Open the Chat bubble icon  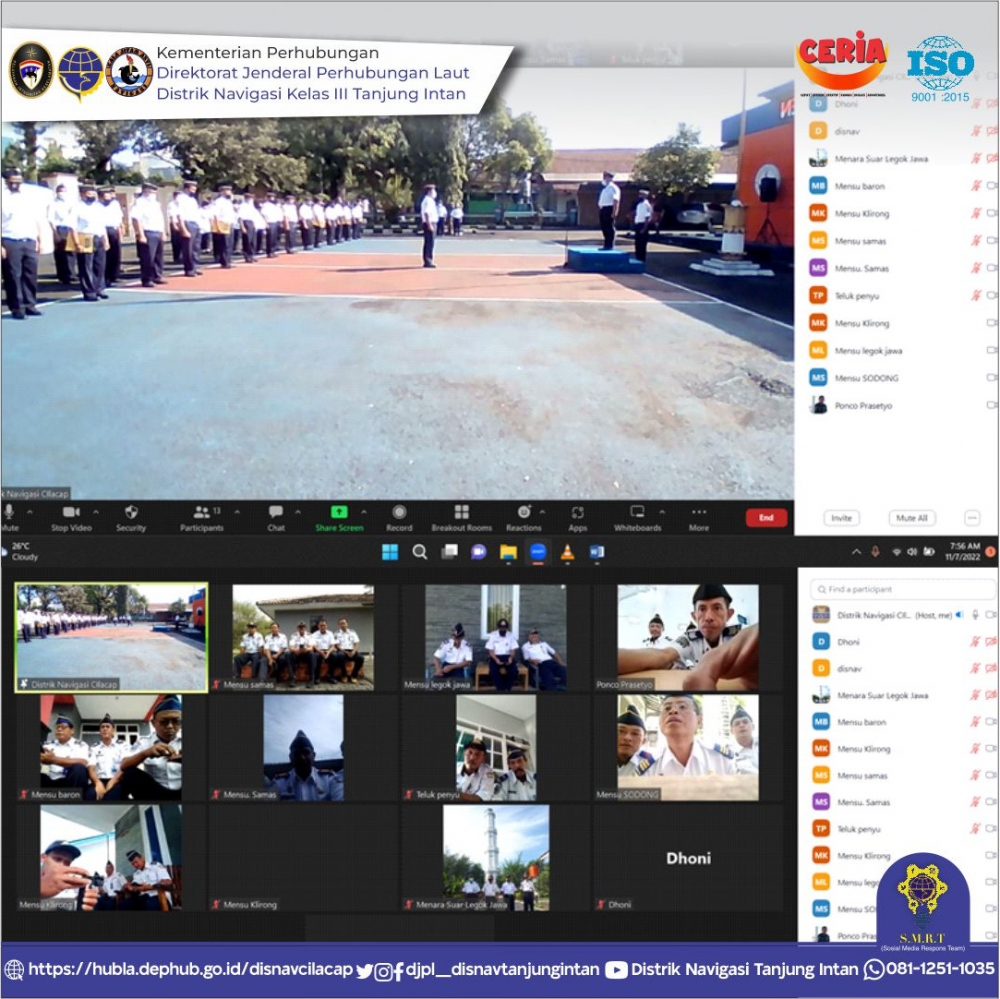point(276,512)
